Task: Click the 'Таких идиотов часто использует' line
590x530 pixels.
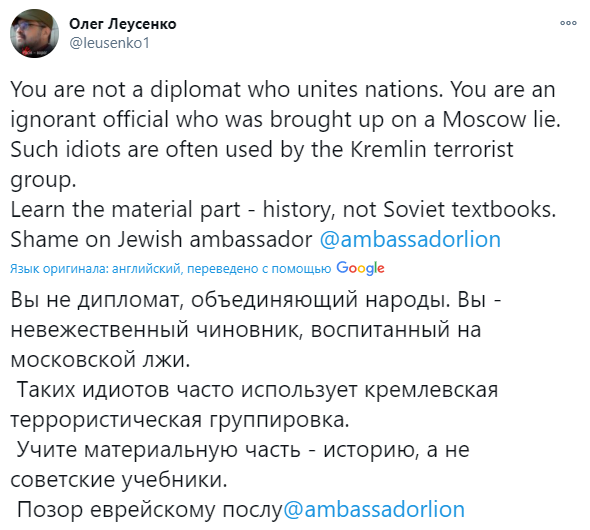Action: tap(257, 389)
